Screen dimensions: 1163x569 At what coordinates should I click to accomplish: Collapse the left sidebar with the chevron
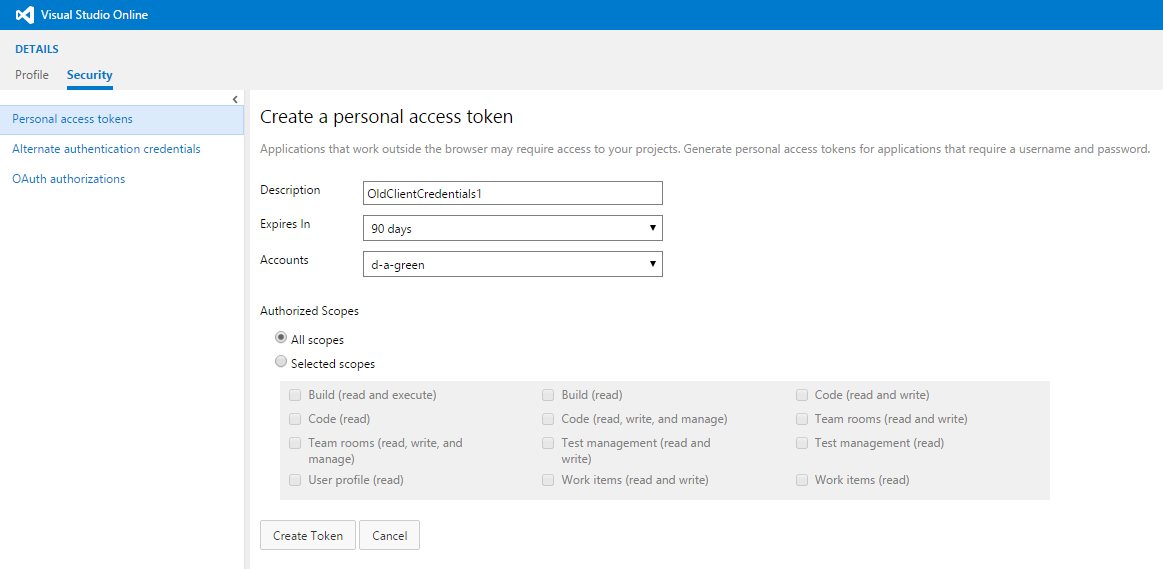tap(235, 99)
